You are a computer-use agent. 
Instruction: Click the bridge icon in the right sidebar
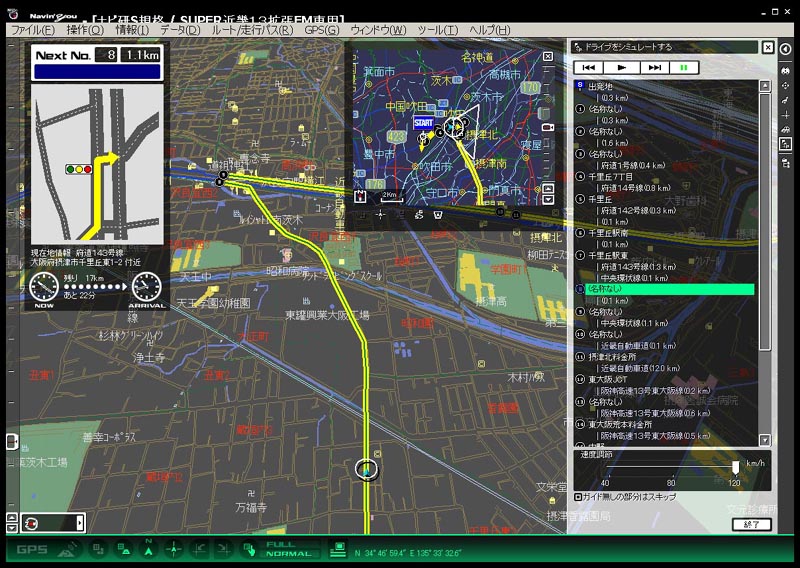tap(786, 130)
